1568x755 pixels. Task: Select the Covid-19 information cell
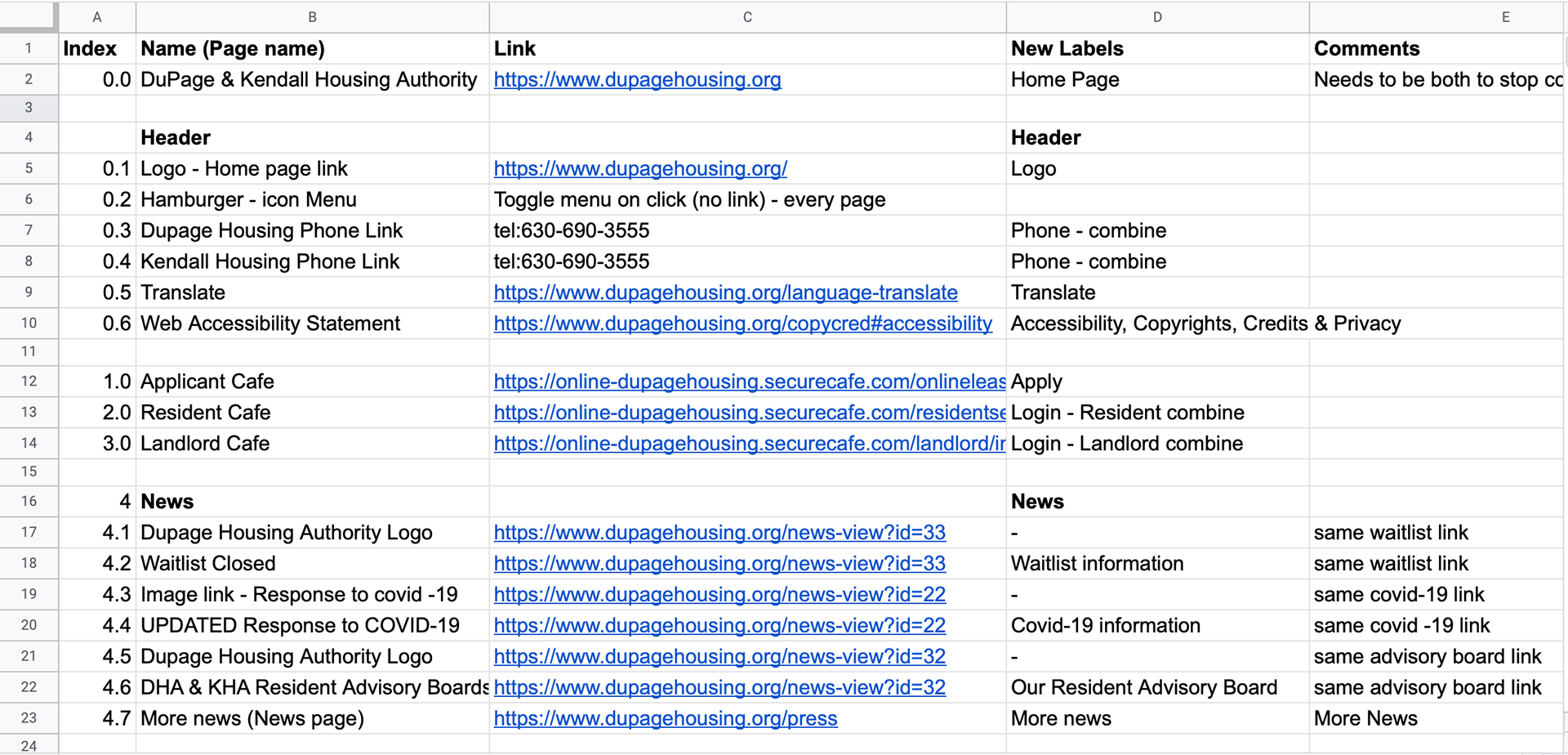point(1158,627)
